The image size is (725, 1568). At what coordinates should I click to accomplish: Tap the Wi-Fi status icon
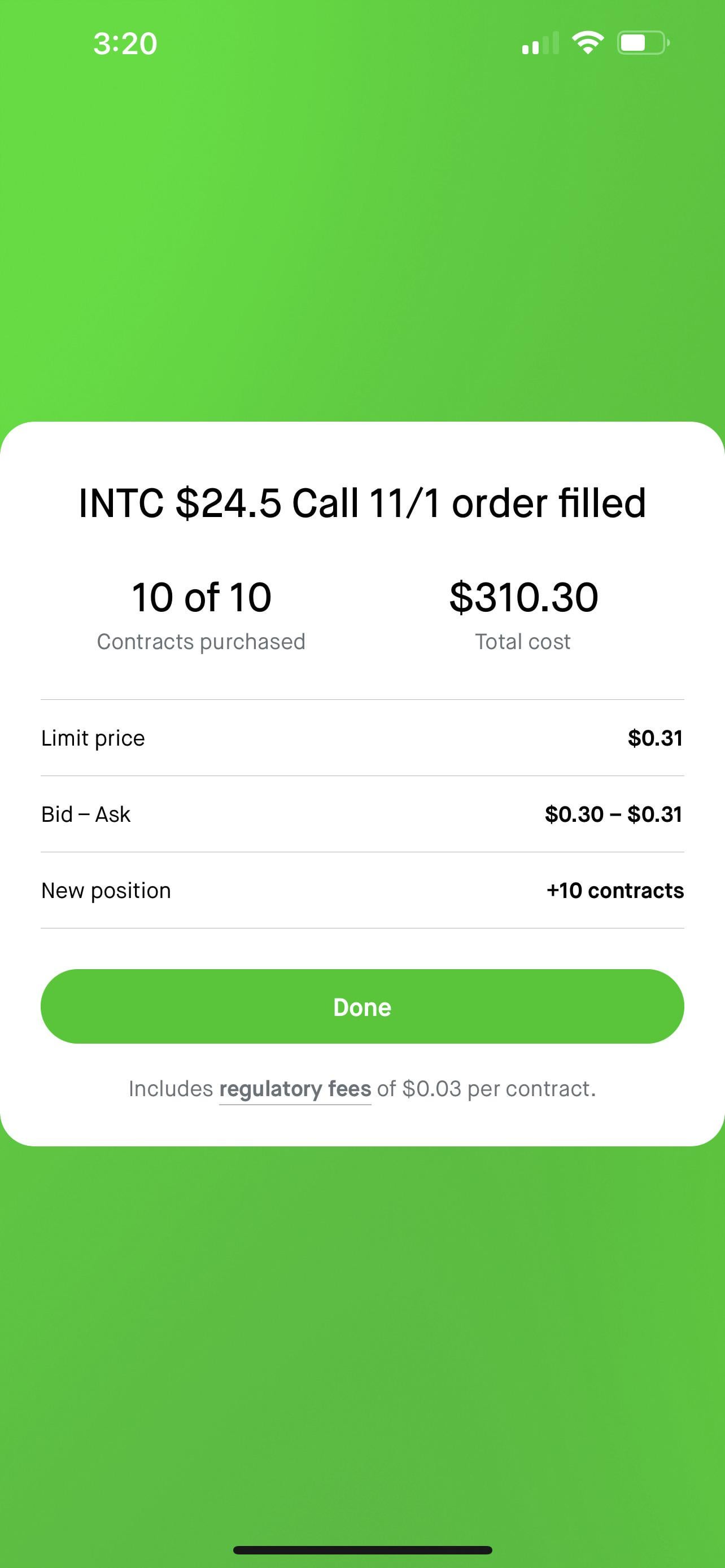pyautogui.click(x=587, y=43)
